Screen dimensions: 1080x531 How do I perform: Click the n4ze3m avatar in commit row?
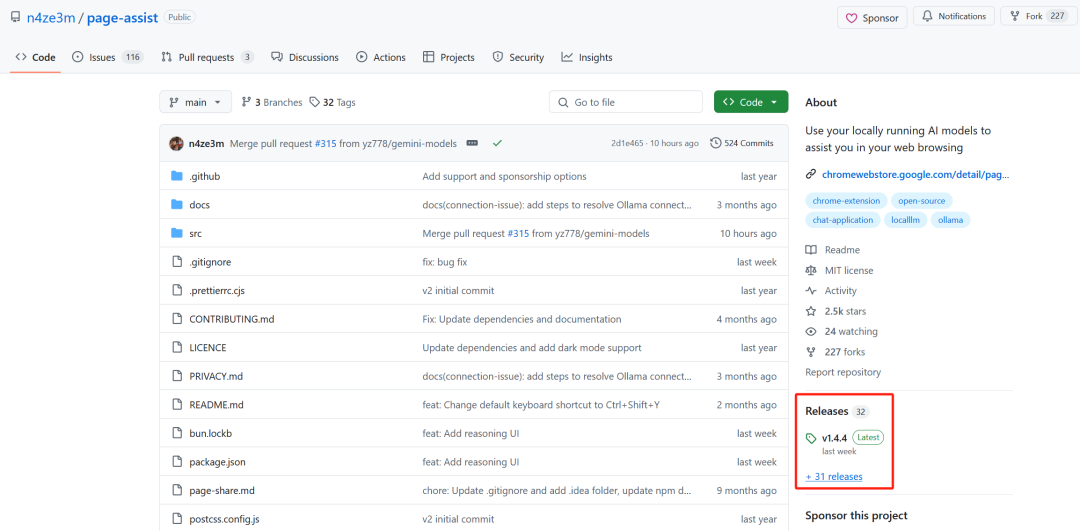click(x=176, y=143)
